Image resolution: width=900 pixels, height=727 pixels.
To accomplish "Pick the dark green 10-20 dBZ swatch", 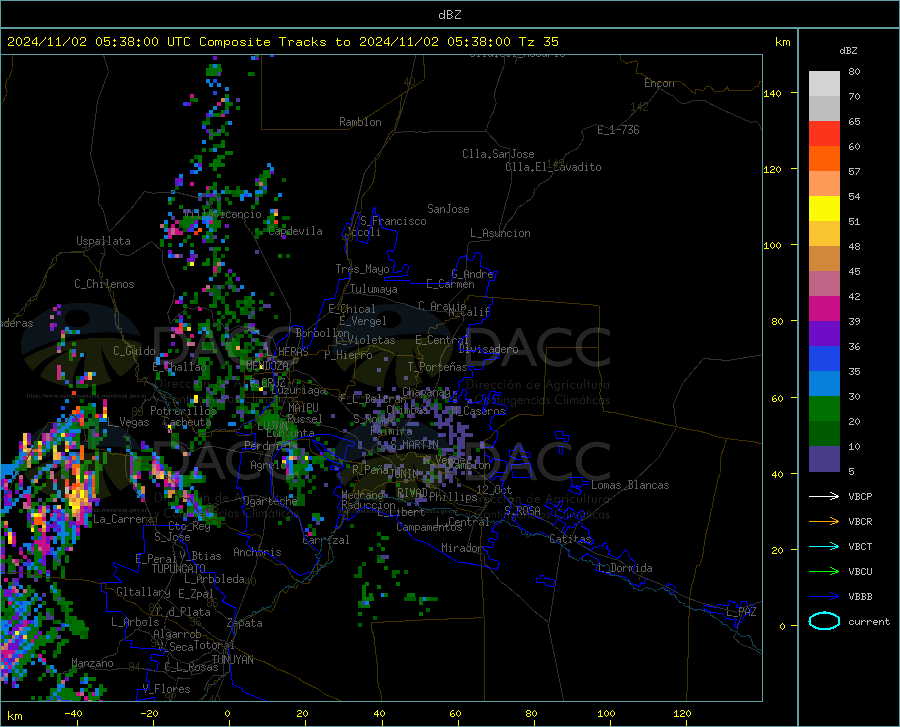I will coord(824,434).
